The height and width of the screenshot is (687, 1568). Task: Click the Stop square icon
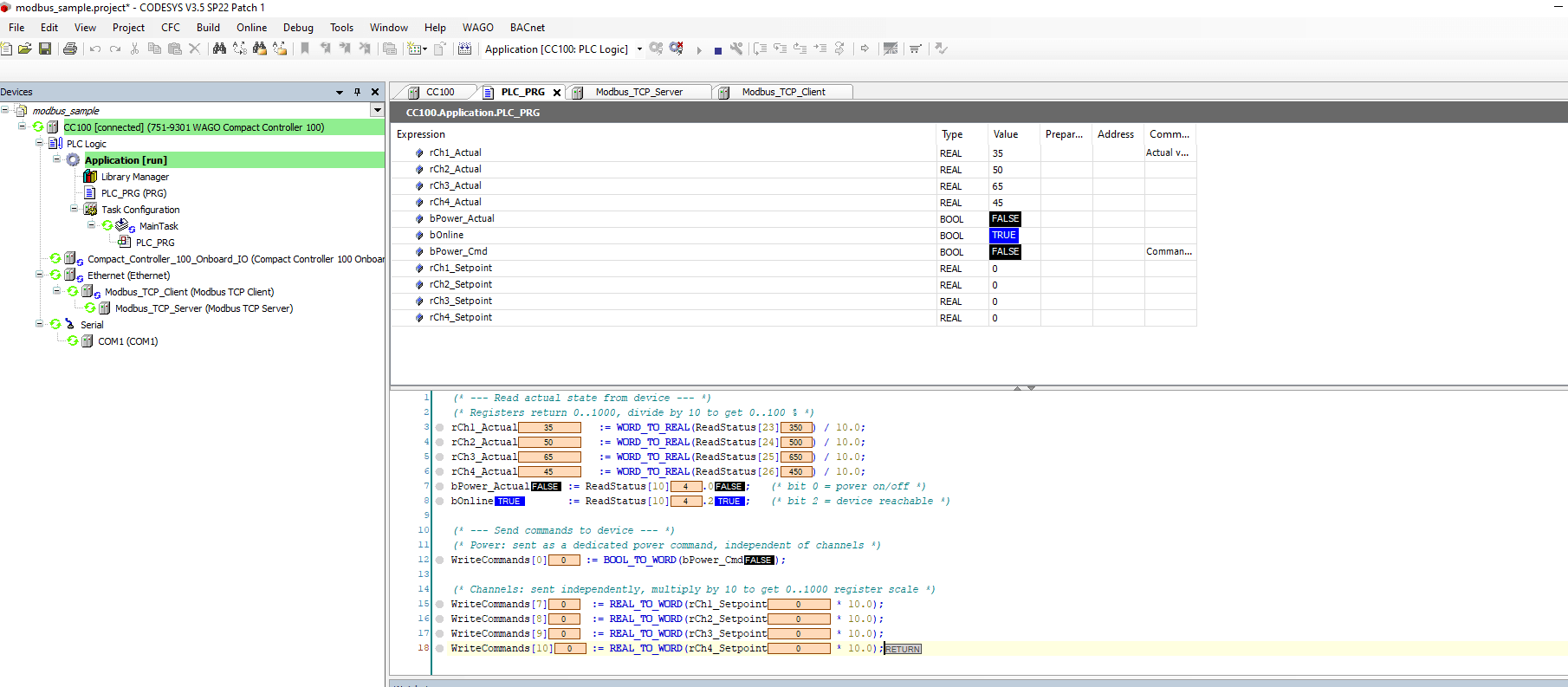717,50
